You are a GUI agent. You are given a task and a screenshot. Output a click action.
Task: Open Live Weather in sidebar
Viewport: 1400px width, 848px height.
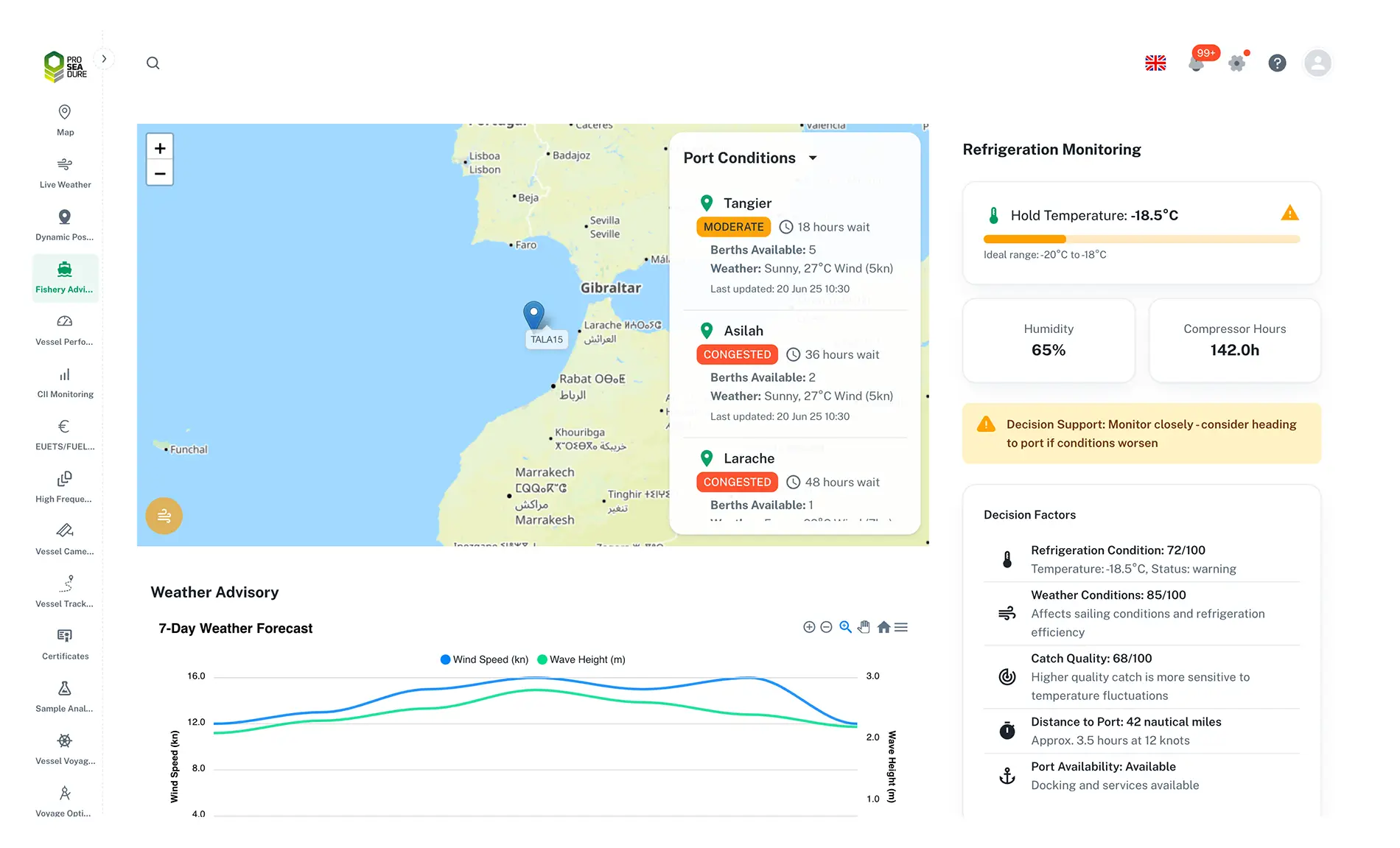pos(65,173)
